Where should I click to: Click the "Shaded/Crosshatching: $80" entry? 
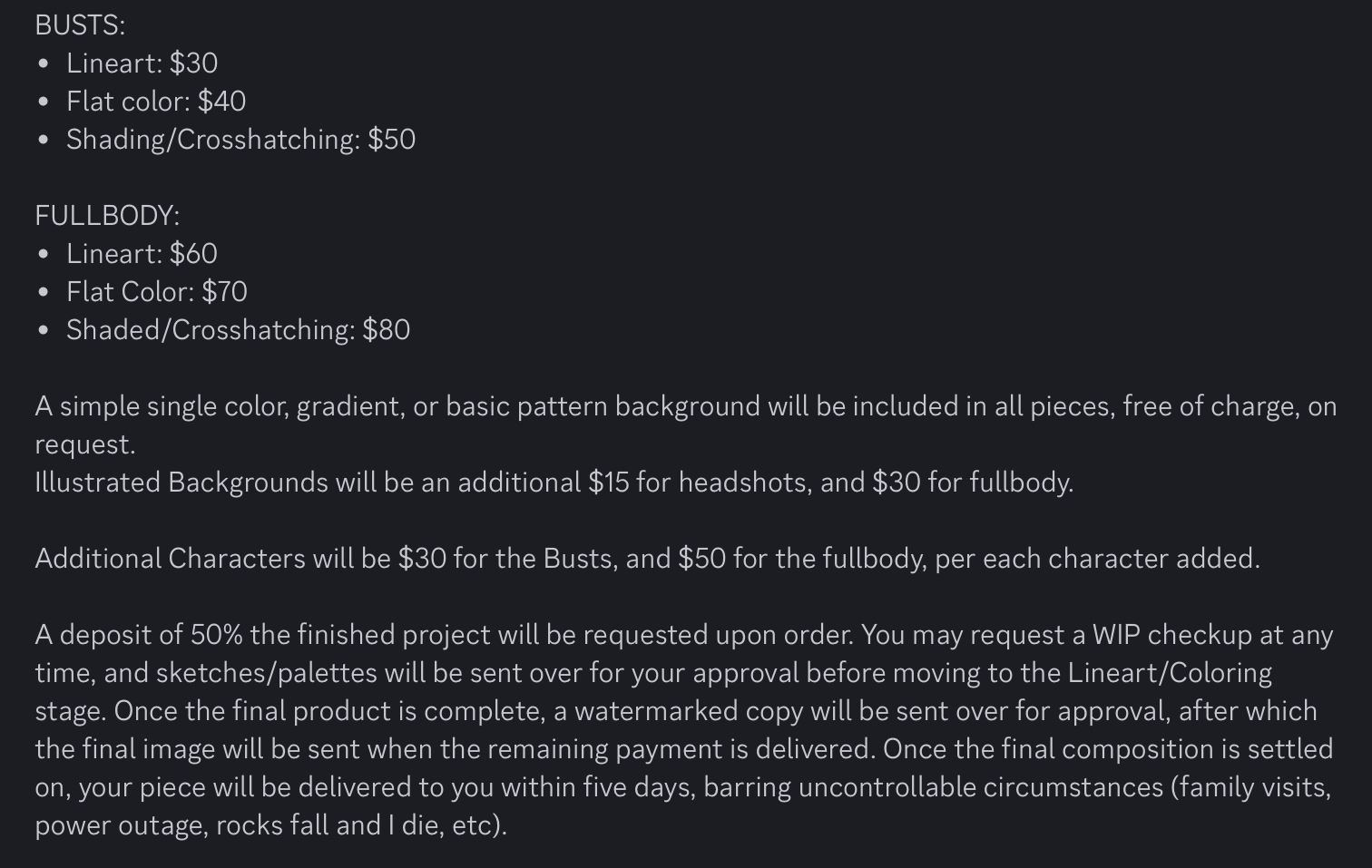click(238, 330)
